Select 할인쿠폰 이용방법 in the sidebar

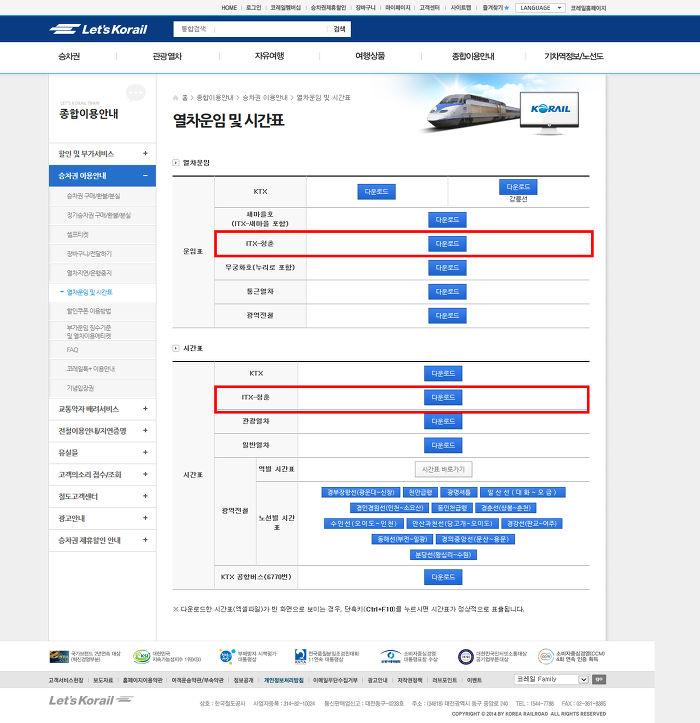tap(89, 311)
